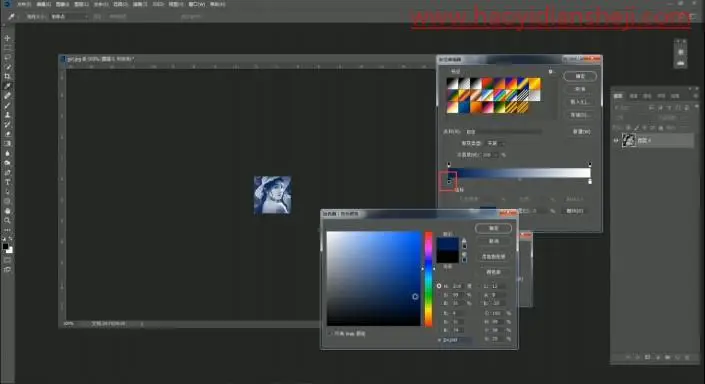
Task: Select the Lasso tool
Action: tap(7, 58)
